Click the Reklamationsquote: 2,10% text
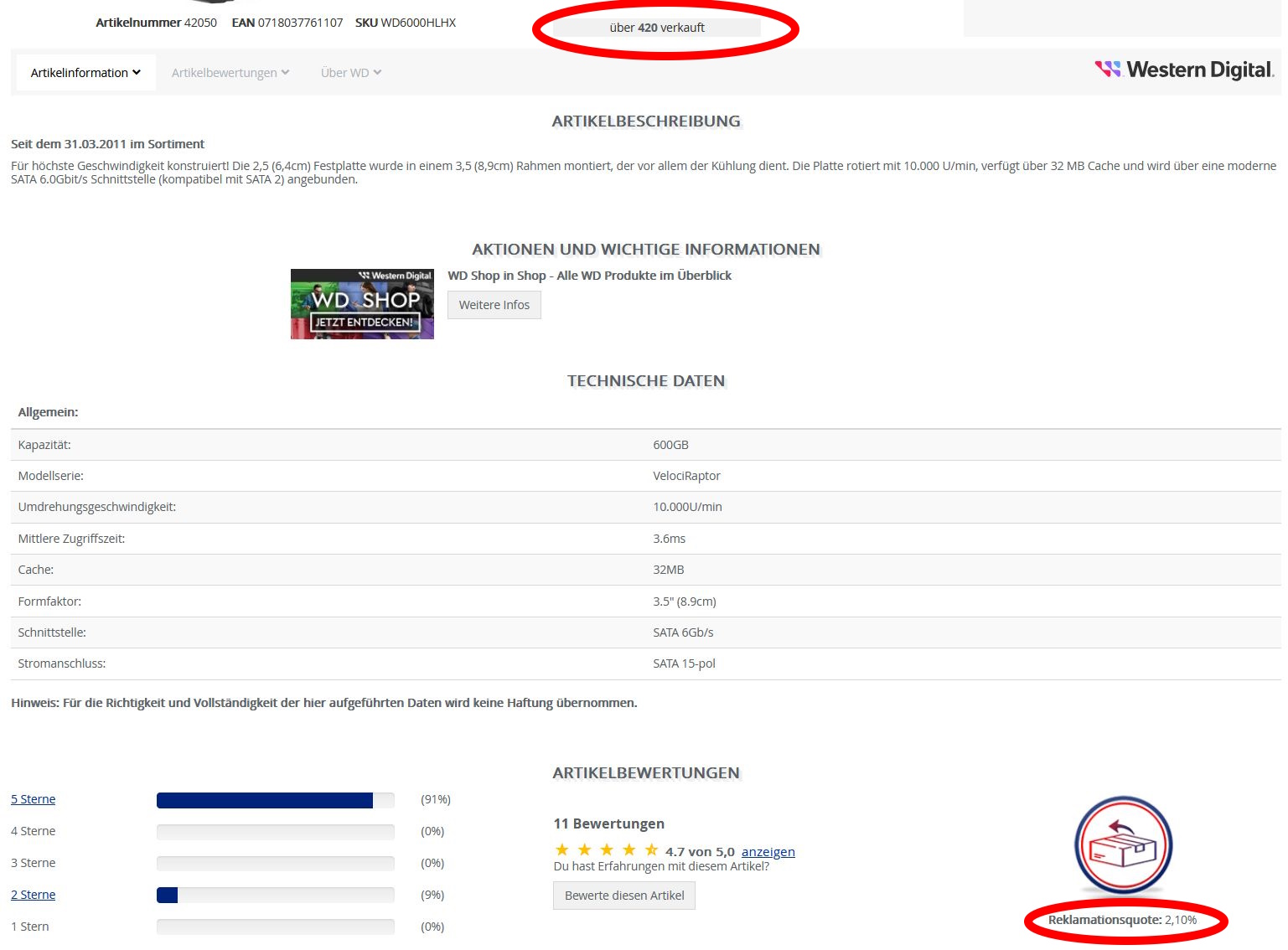 click(x=1123, y=920)
